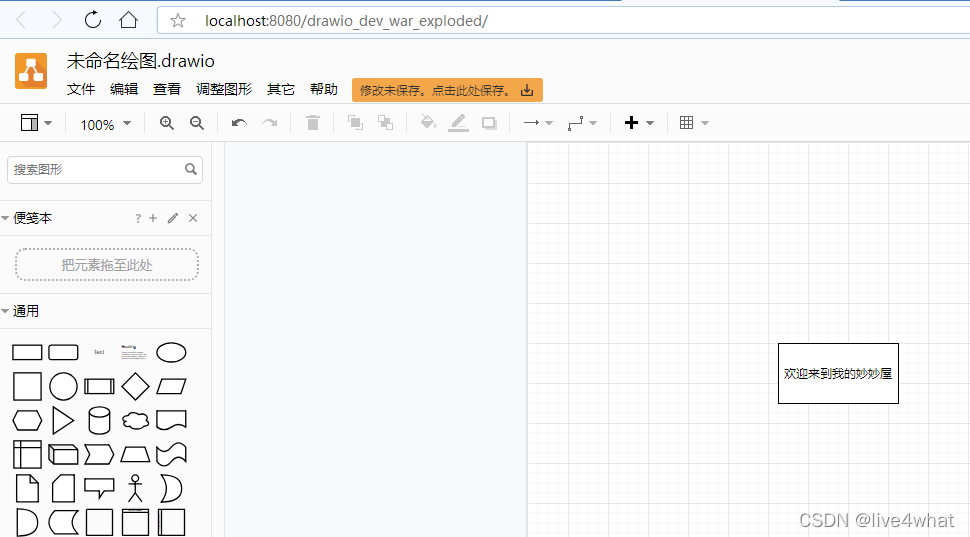Click the scratchpad edit pencil icon

(173, 218)
